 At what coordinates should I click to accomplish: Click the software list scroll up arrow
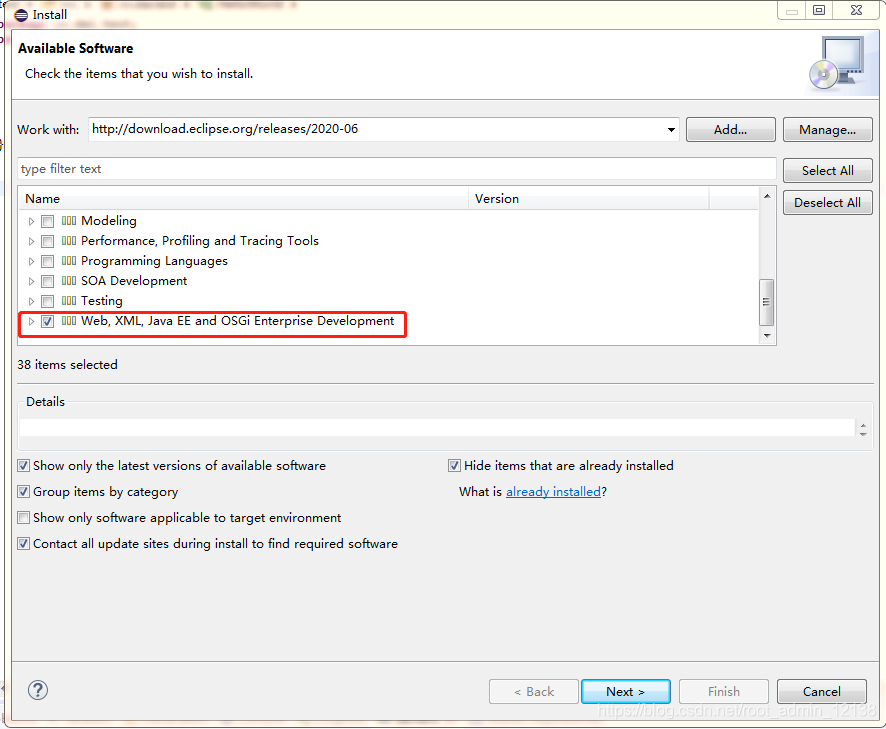point(767,196)
